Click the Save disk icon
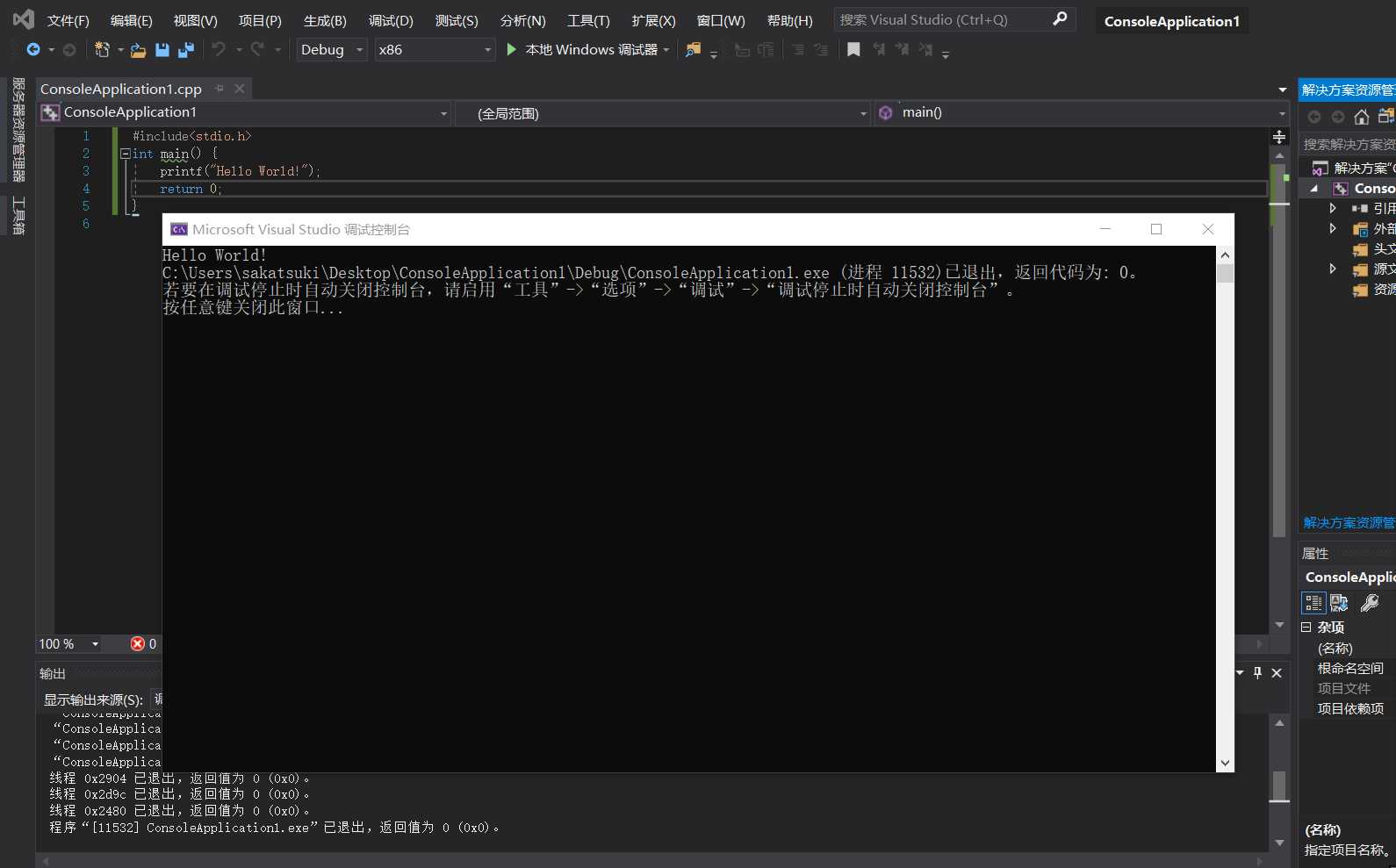The height and width of the screenshot is (868, 1396). coord(162,50)
